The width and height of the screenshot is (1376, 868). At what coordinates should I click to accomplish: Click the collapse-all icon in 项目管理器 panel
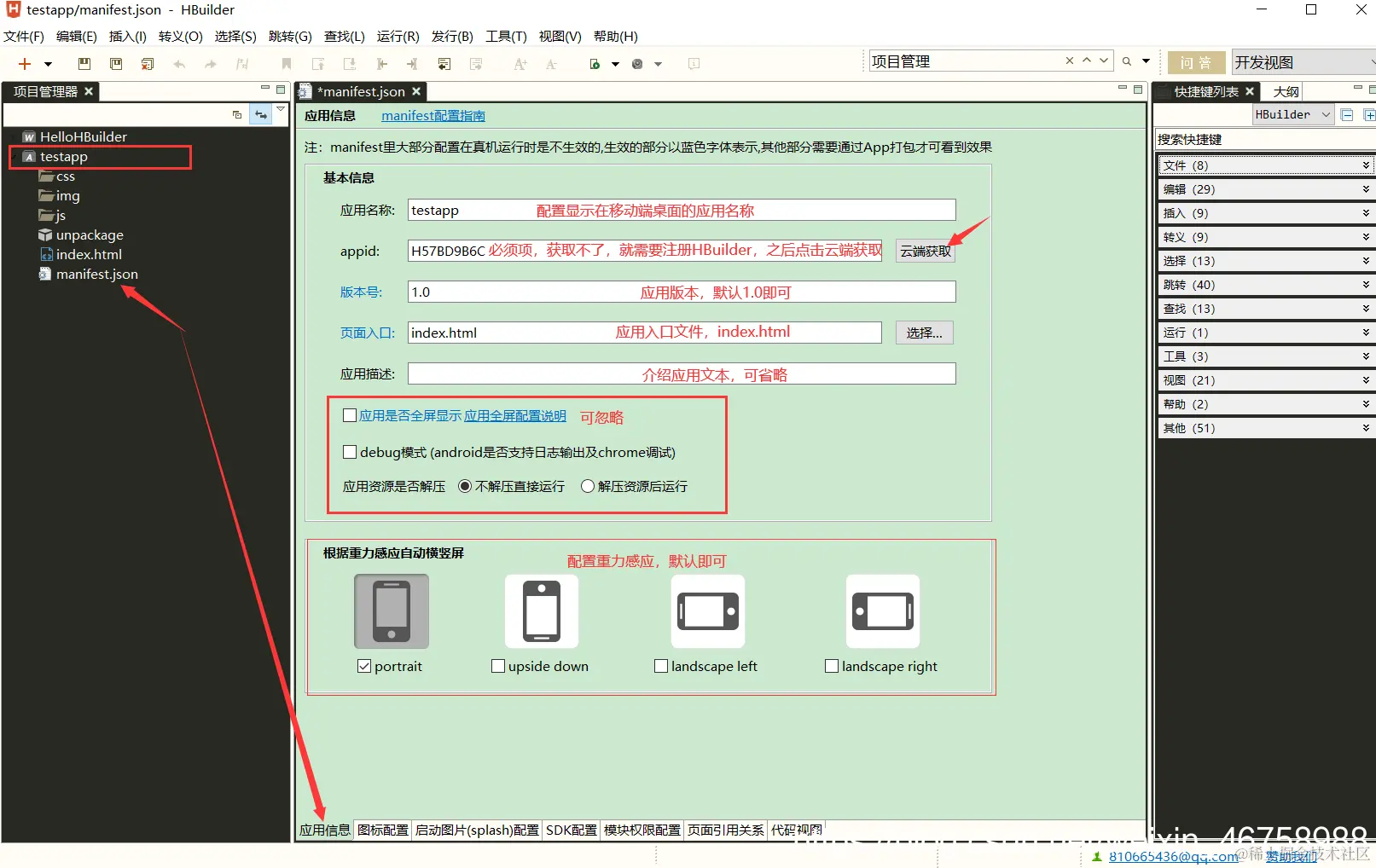coord(237,113)
